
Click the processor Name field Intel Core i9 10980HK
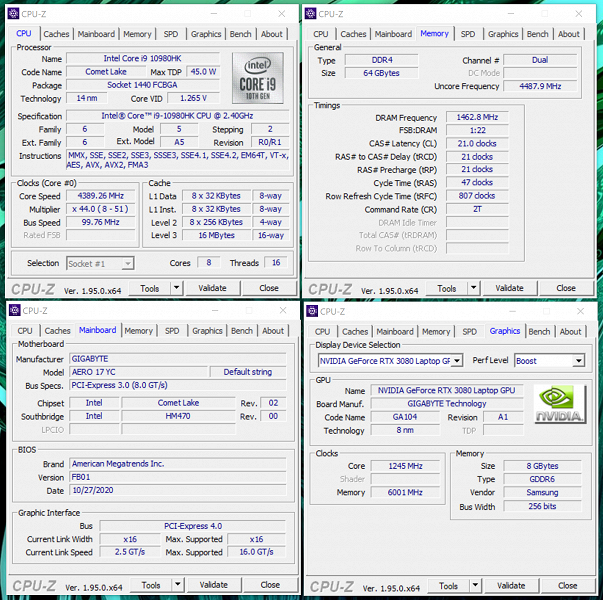coord(143,58)
